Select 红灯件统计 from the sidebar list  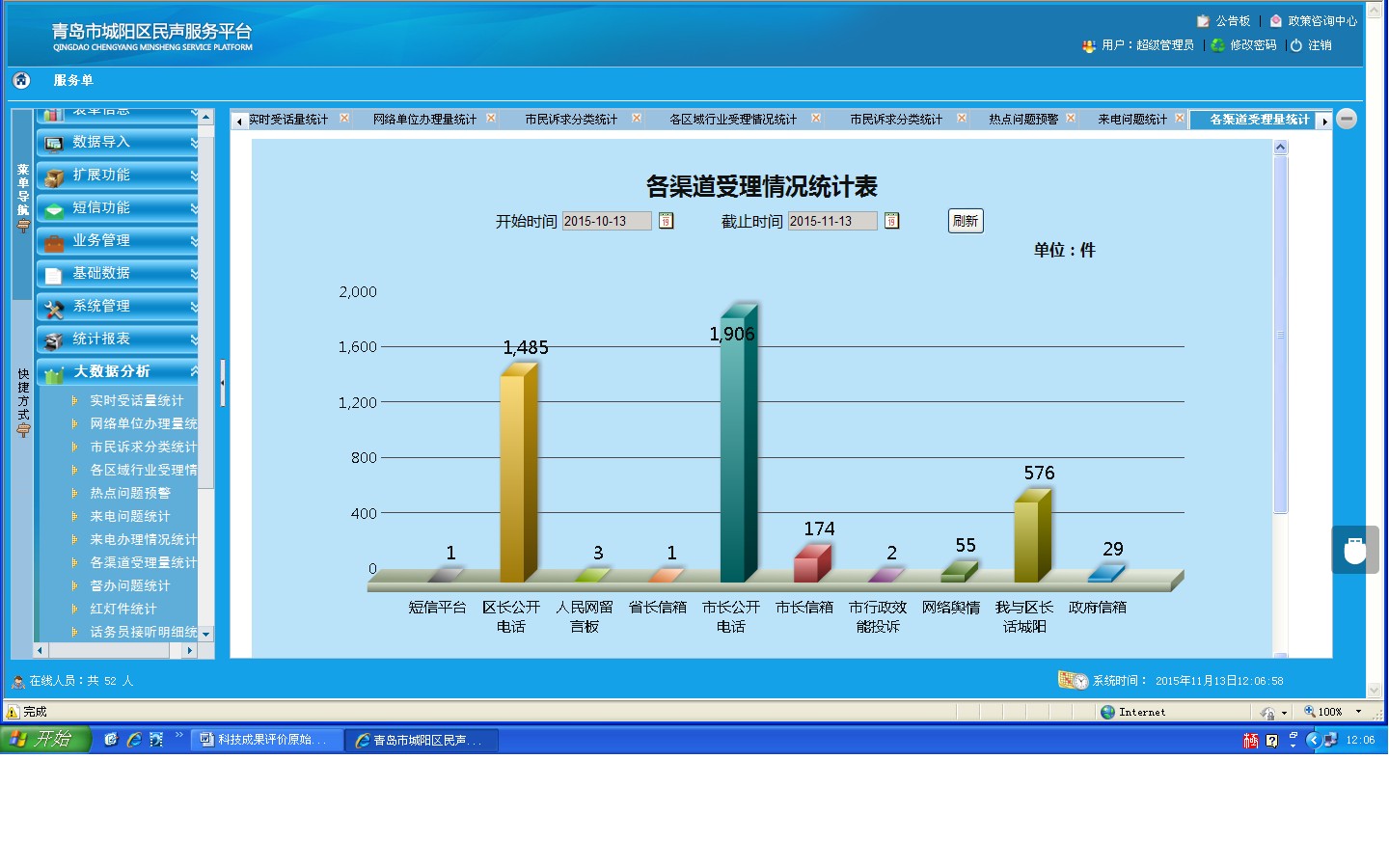click(123, 609)
